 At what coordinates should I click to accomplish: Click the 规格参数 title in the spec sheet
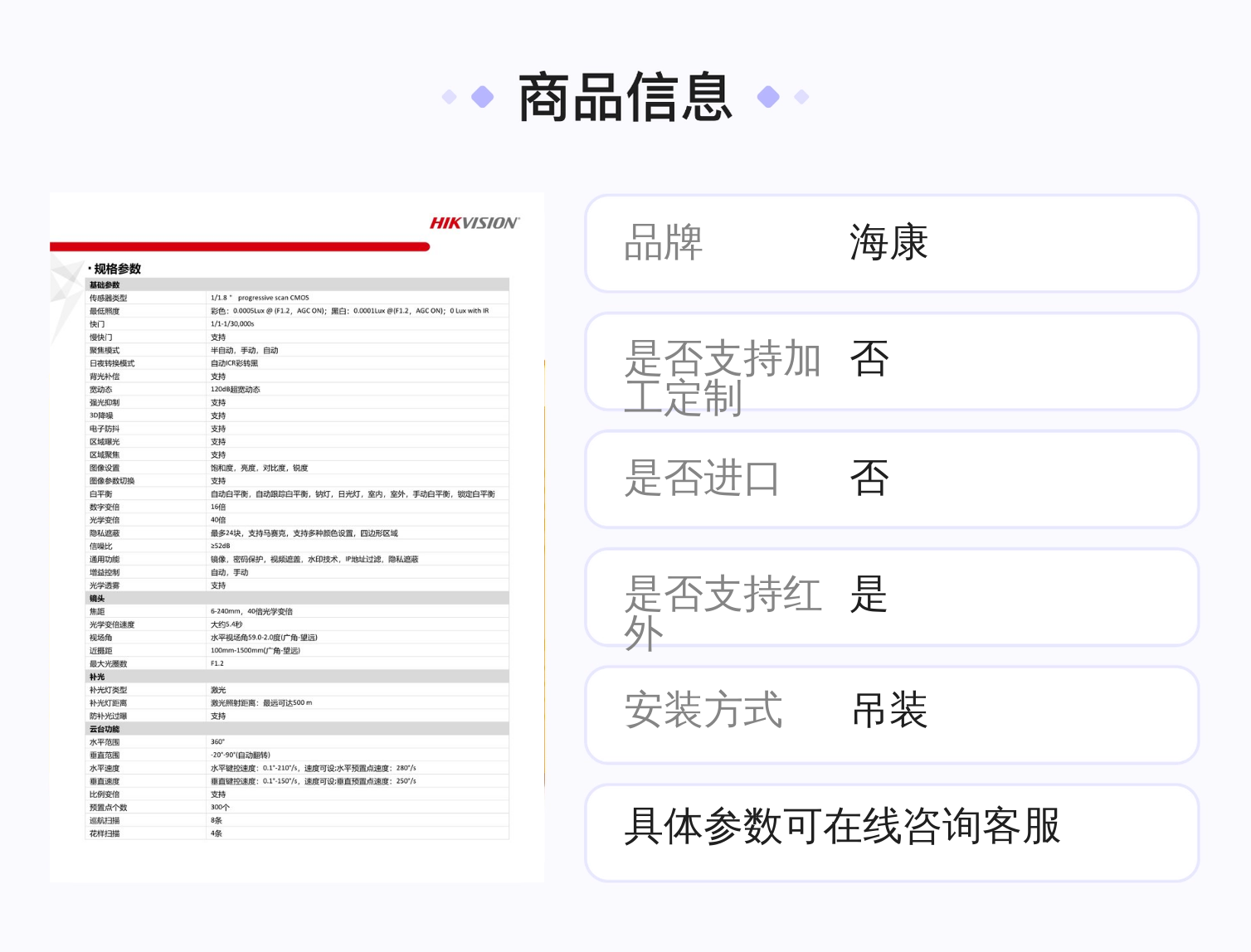pyautogui.click(x=117, y=269)
